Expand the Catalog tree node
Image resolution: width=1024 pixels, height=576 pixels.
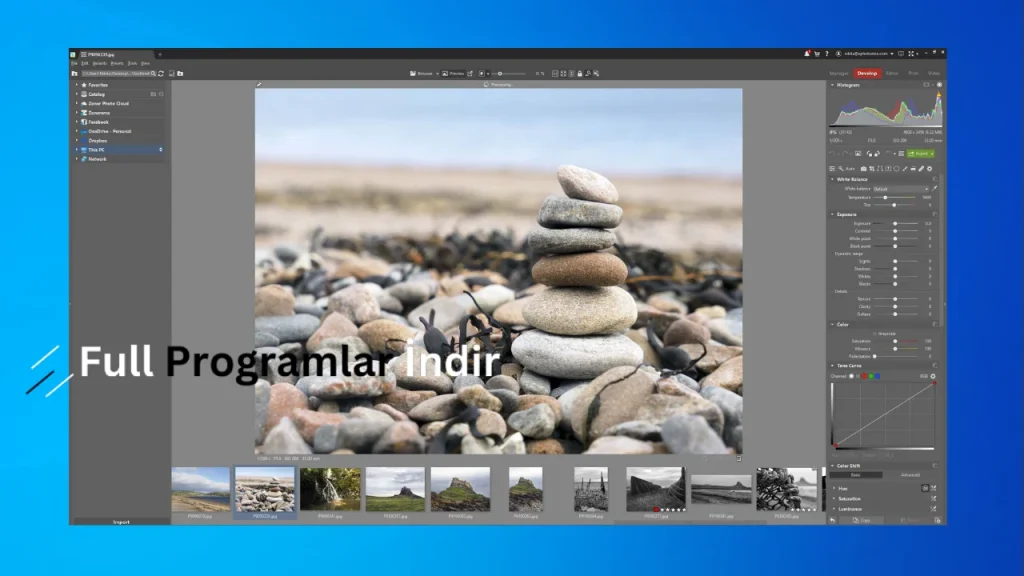[76, 94]
